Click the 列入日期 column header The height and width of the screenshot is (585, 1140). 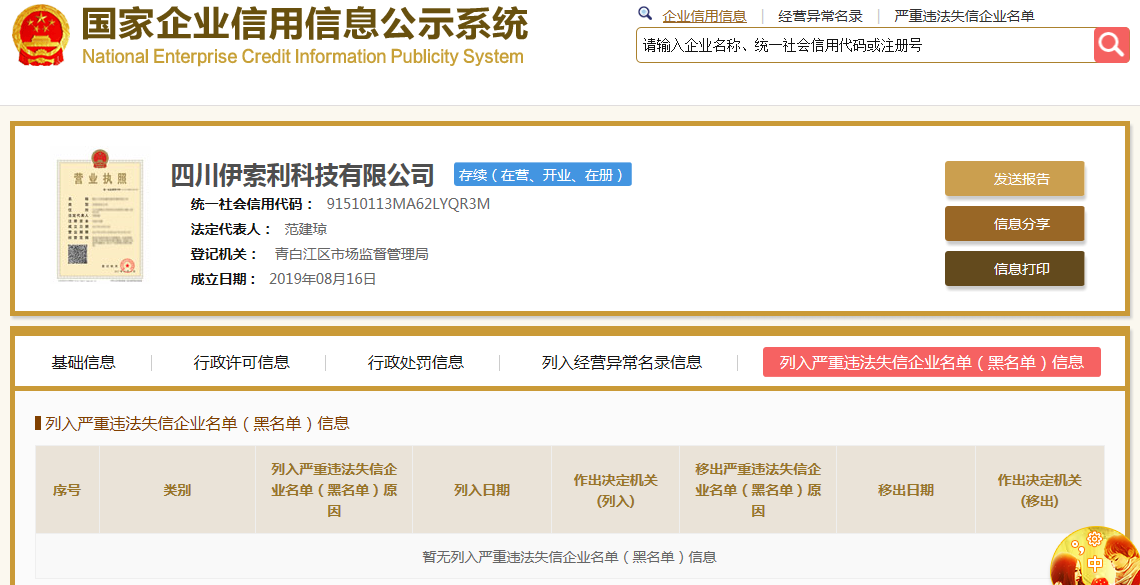(x=482, y=490)
